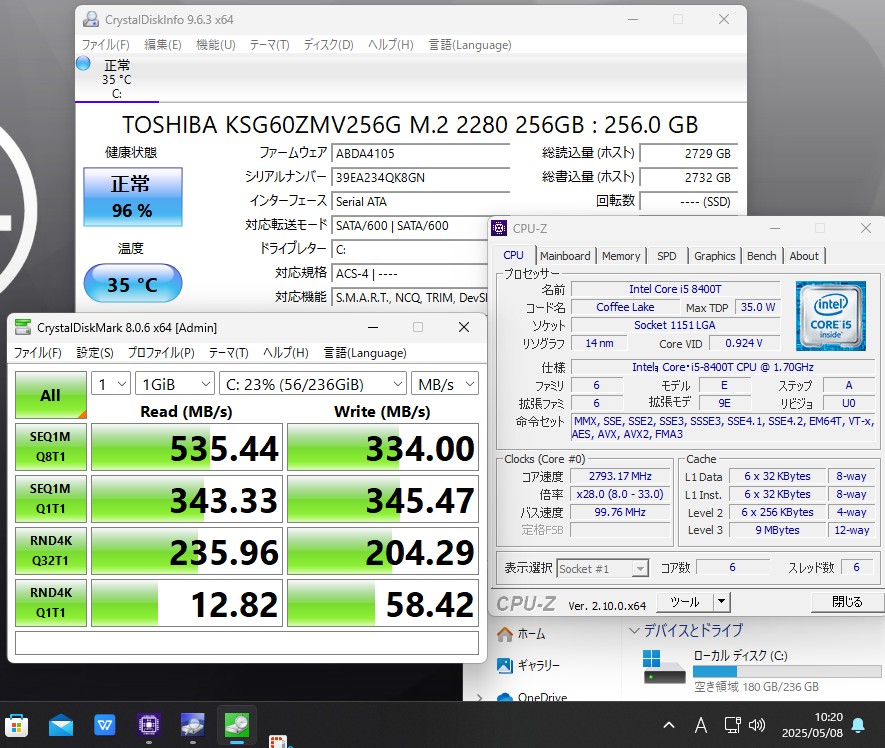The width and height of the screenshot is (885, 748).
Task: Open CrystalDiskMark Profile menu
Action: coord(161,353)
